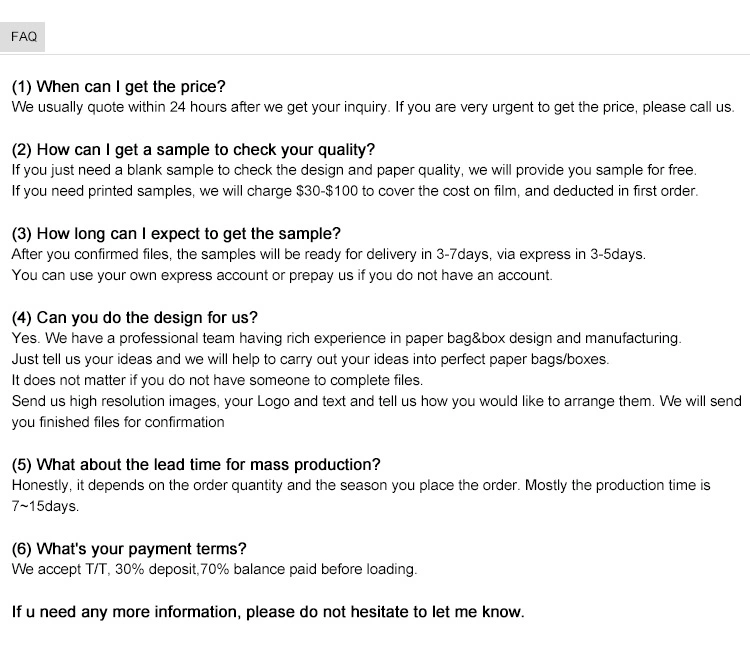Click the 'It does not matter' line
Image resolution: width=750 pixels, height=652 pixels.
pyautogui.click(x=217, y=380)
